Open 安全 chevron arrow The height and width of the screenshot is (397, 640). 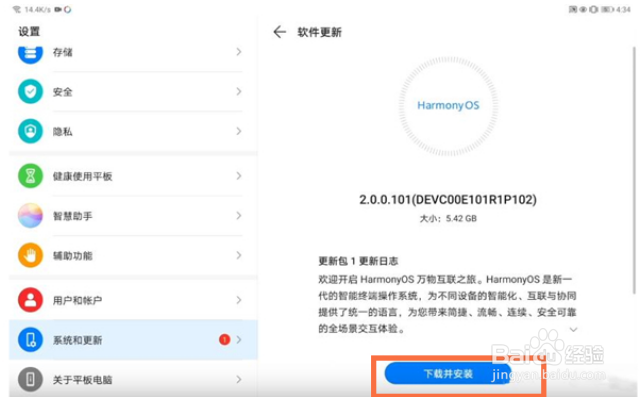[239, 91]
